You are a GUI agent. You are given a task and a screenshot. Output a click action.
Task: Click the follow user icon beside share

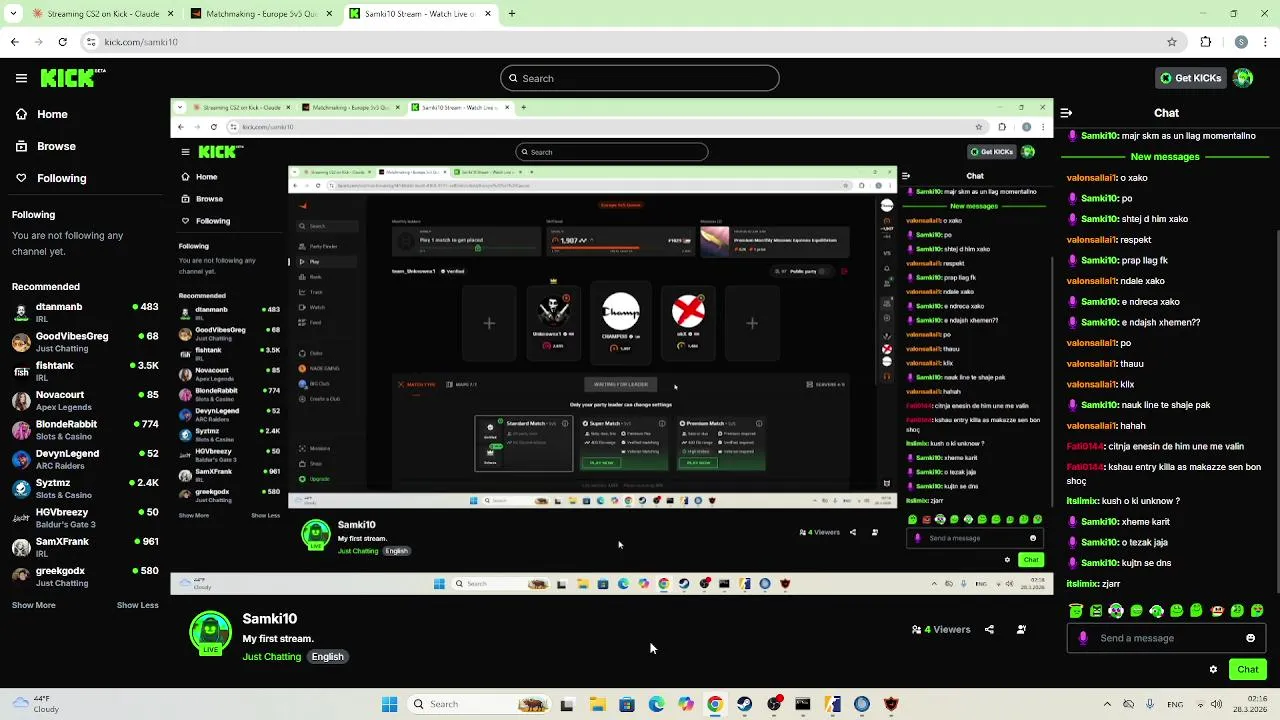click(x=1021, y=630)
